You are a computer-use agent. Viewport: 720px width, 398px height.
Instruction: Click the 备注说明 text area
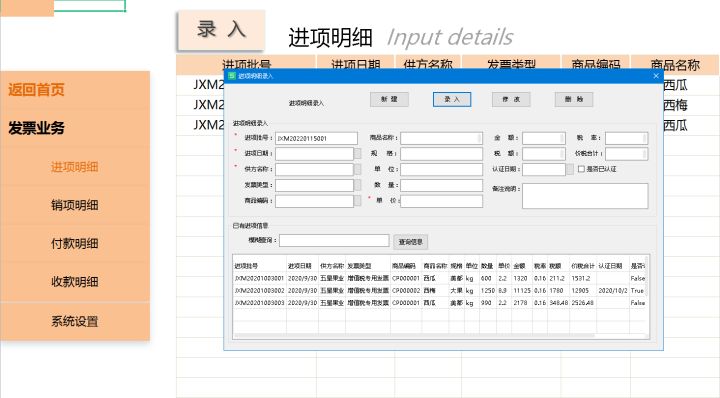coord(585,196)
